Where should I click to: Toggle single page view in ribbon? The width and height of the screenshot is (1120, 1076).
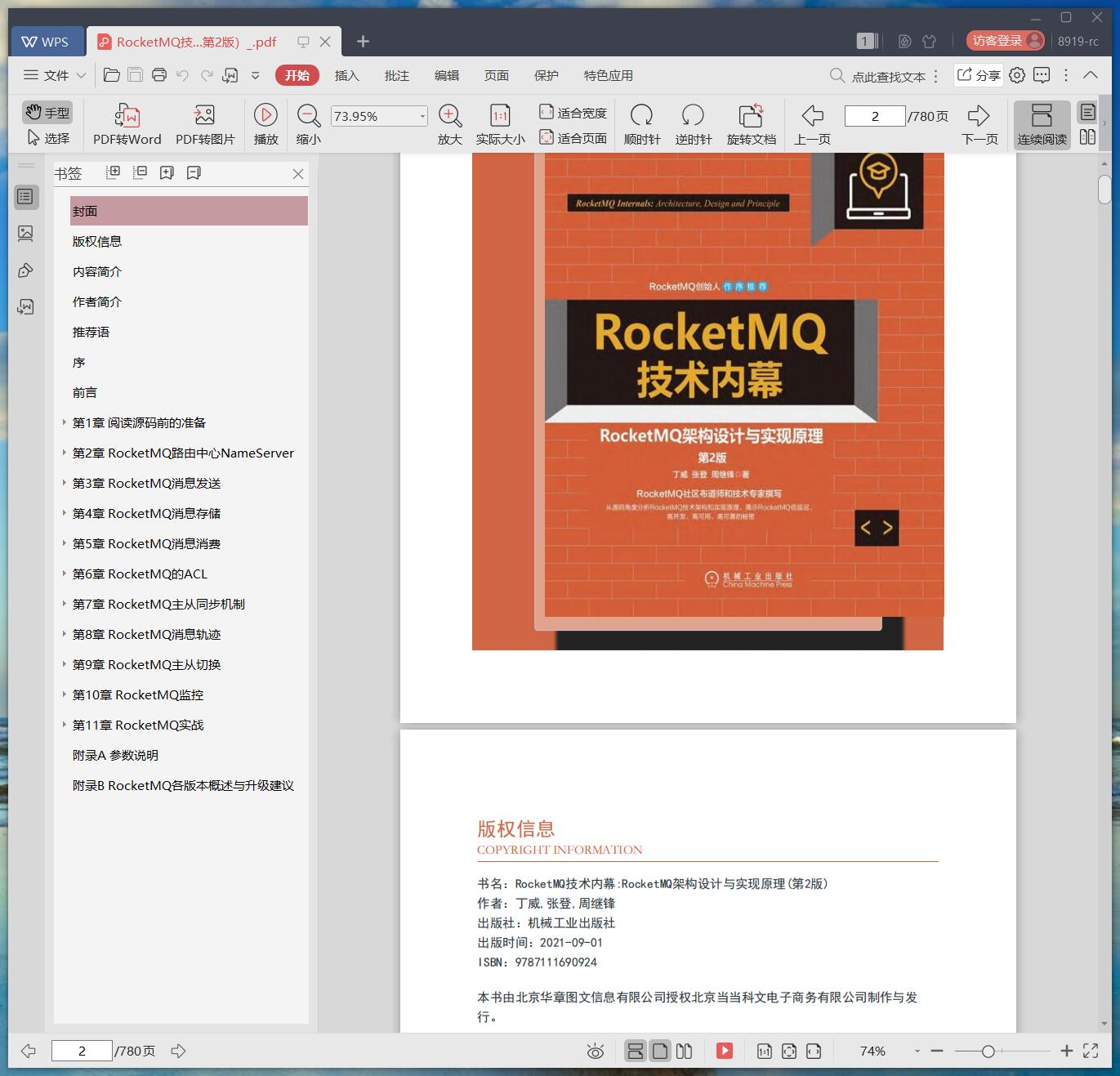pos(1087,112)
